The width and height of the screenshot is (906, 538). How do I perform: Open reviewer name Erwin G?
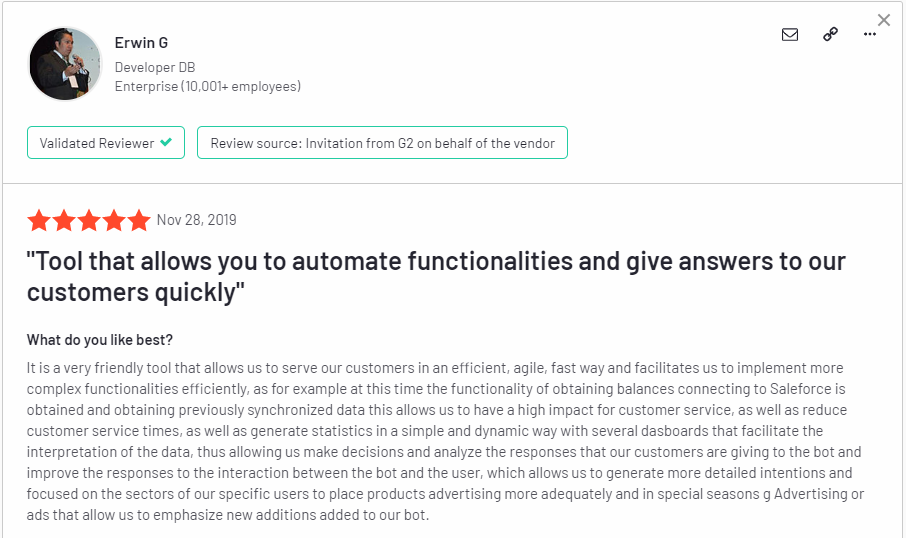(141, 43)
